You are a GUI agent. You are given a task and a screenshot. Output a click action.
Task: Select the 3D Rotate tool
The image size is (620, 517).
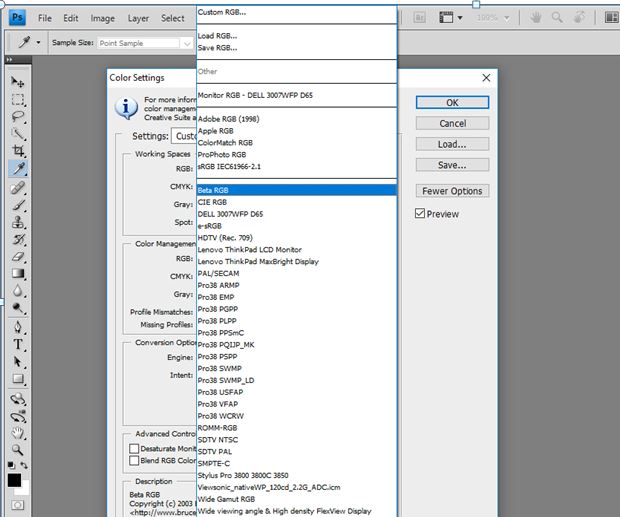click(x=17, y=399)
